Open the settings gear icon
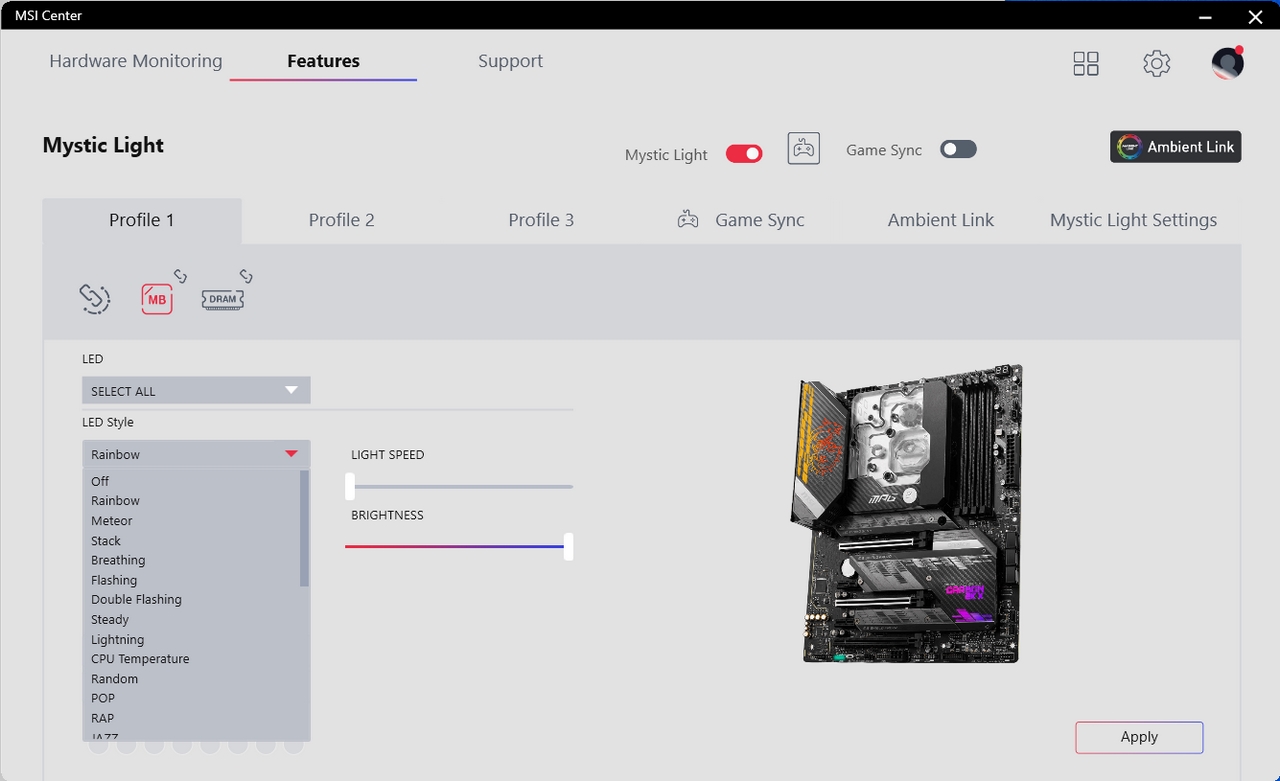 [x=1157, y=64]
